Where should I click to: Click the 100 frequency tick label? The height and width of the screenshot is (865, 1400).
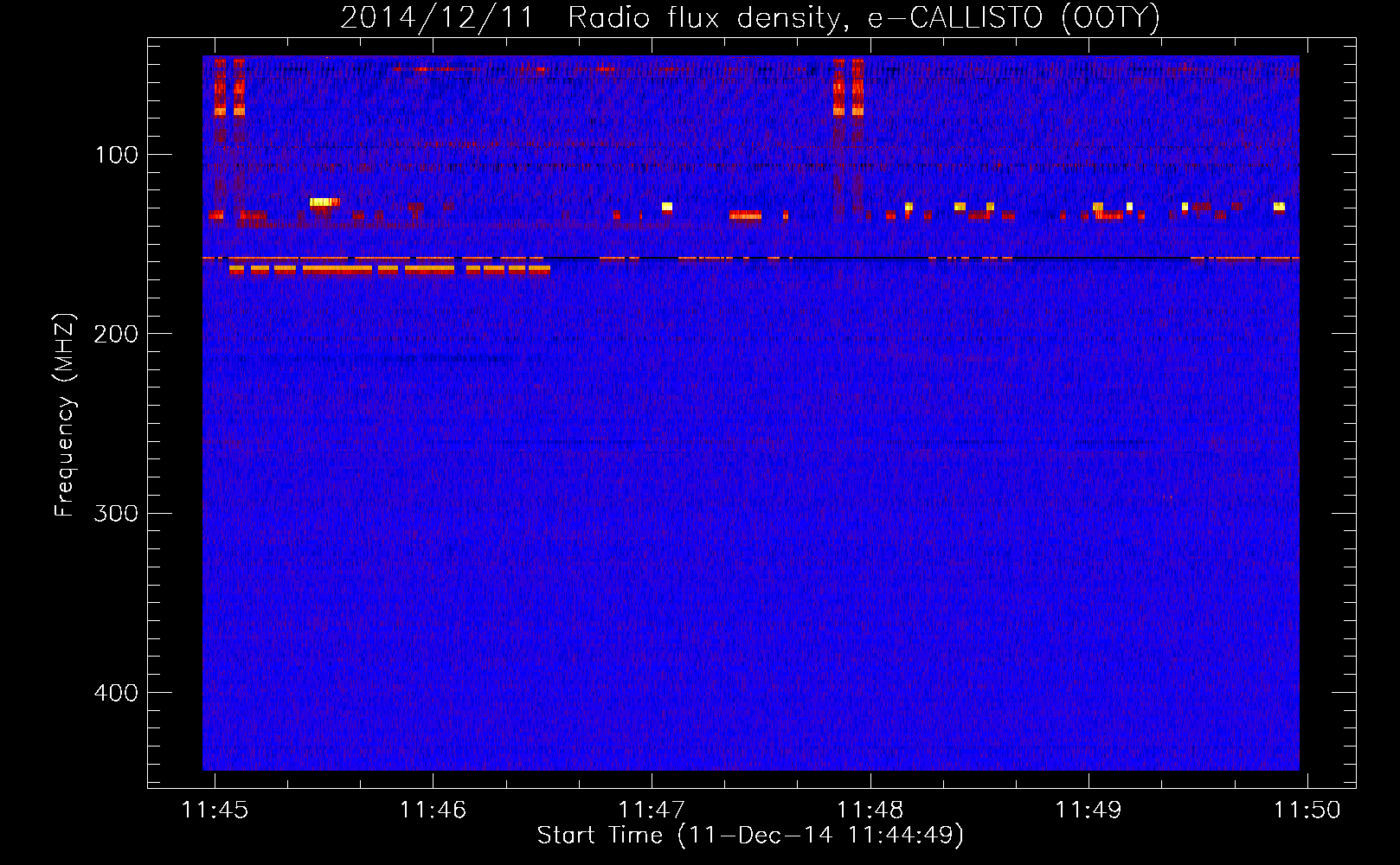click(117, 156)
